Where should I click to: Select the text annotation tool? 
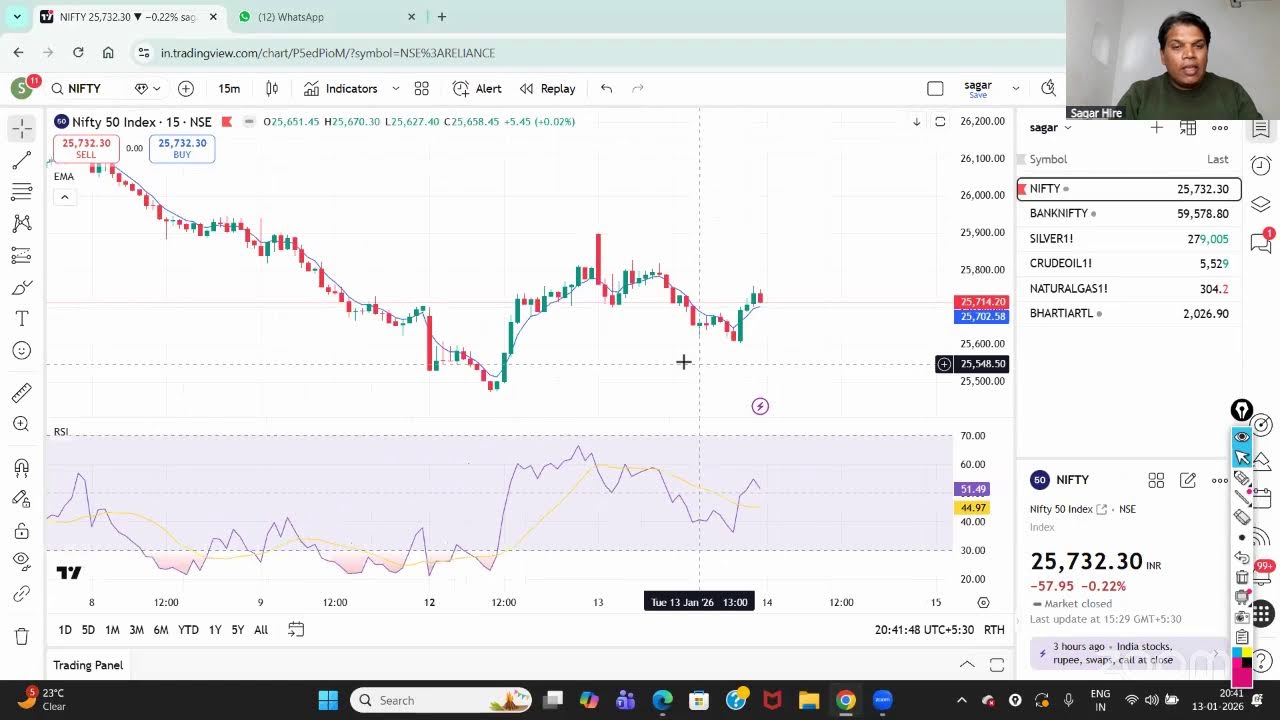point(21,319)
